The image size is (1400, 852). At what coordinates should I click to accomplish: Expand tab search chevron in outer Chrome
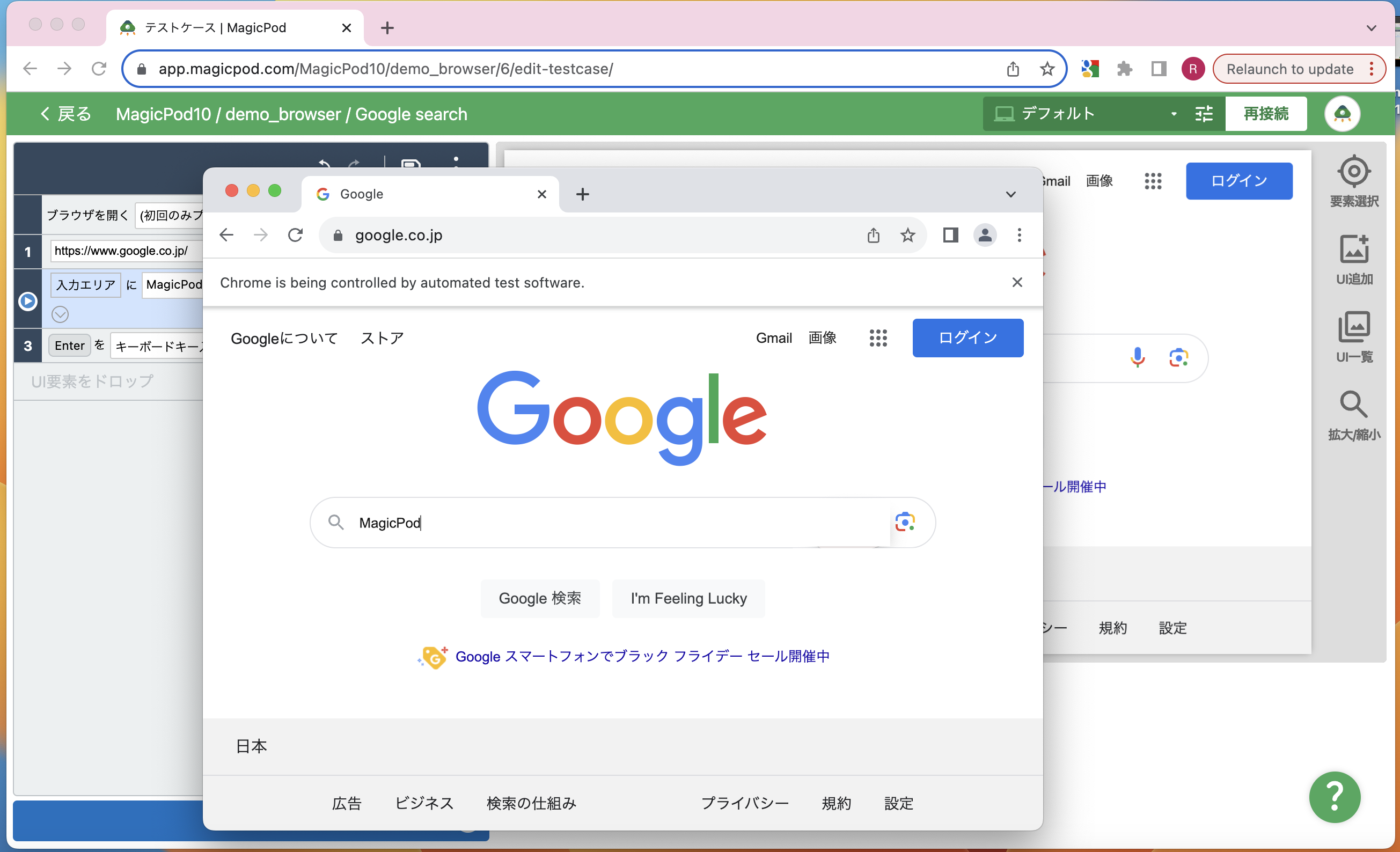click(x=1371, y=28)
